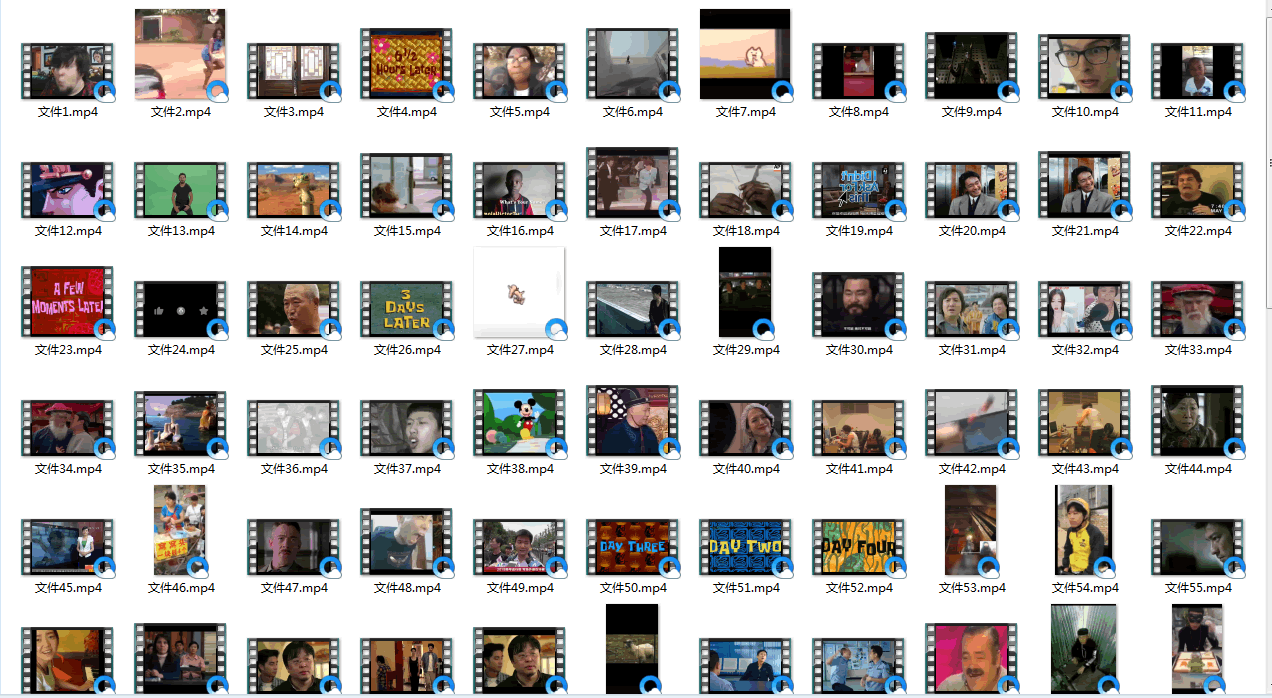Click the 文件54.mp4 yellow jacket video
The image size is (1272, 698).
[1083, 530]
